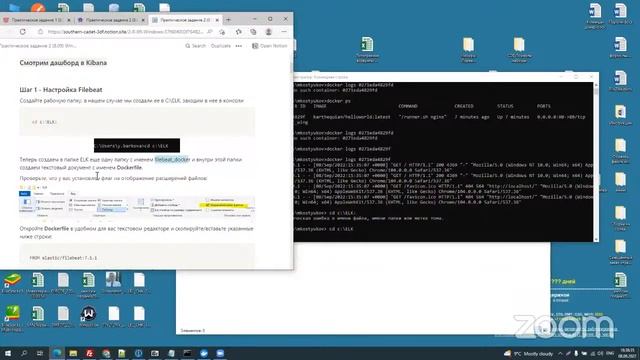Open the Explorer ribbon screenshot with yellow highlight
This screenshot has width=640, height=360.
[137, 202]
